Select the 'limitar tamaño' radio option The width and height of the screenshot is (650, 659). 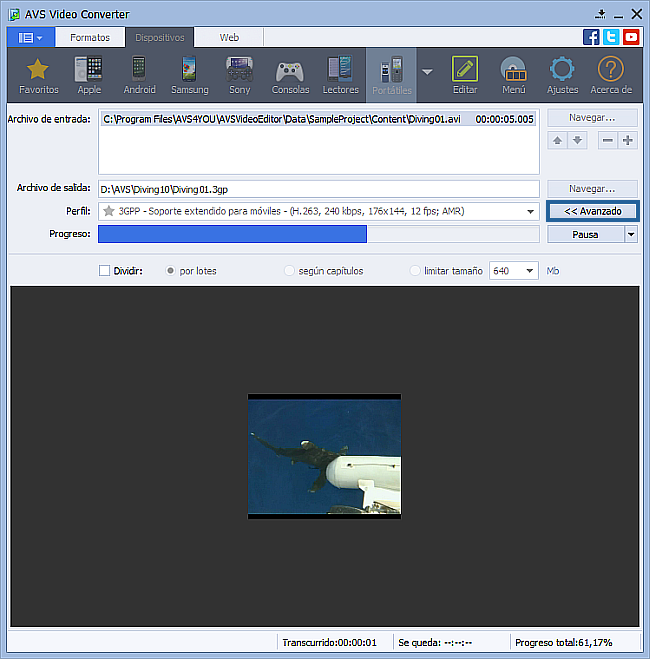[x=416, y=271]
